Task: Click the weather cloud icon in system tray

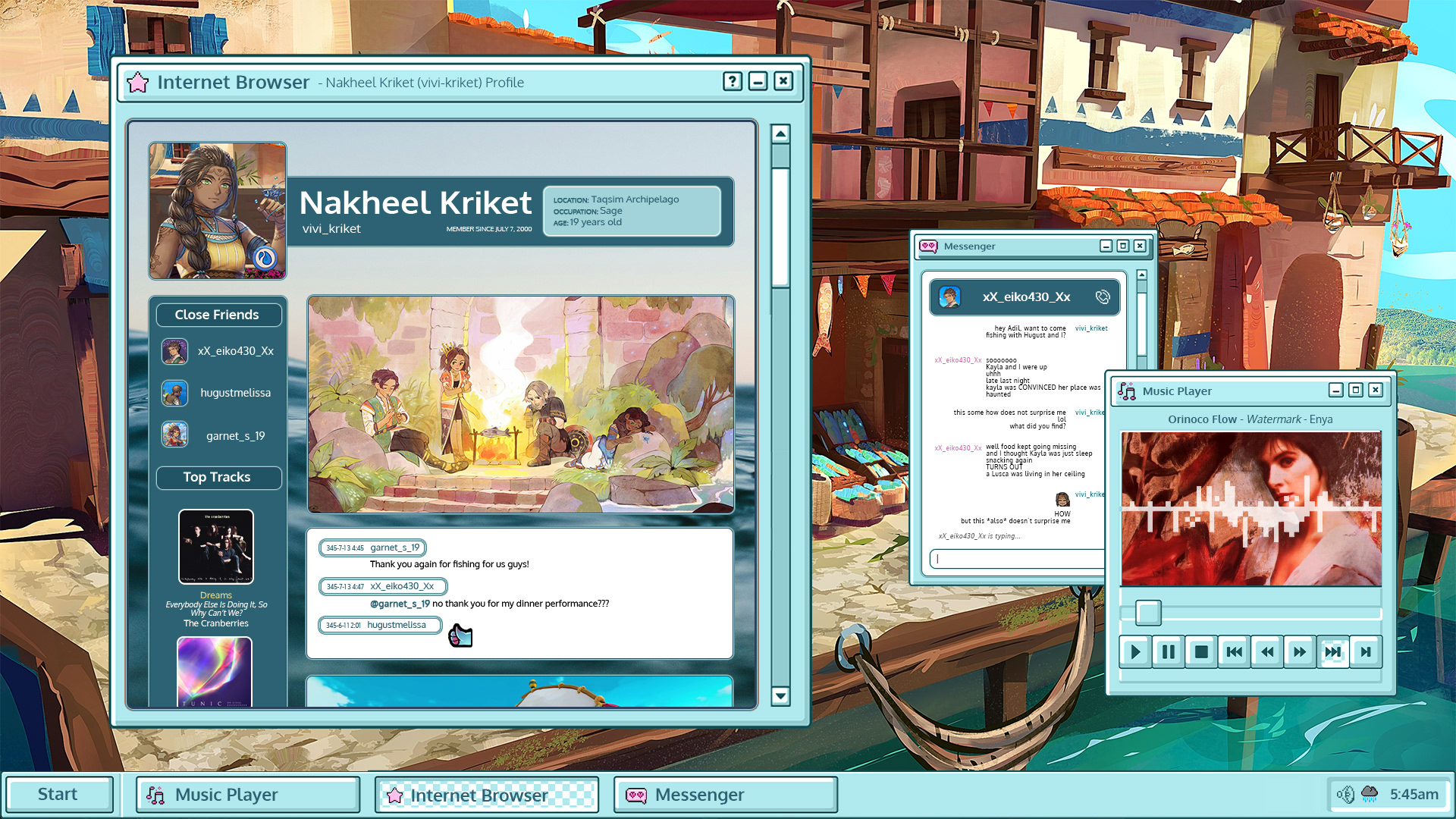Action: pyautogui.click(x=1370, y=794)
